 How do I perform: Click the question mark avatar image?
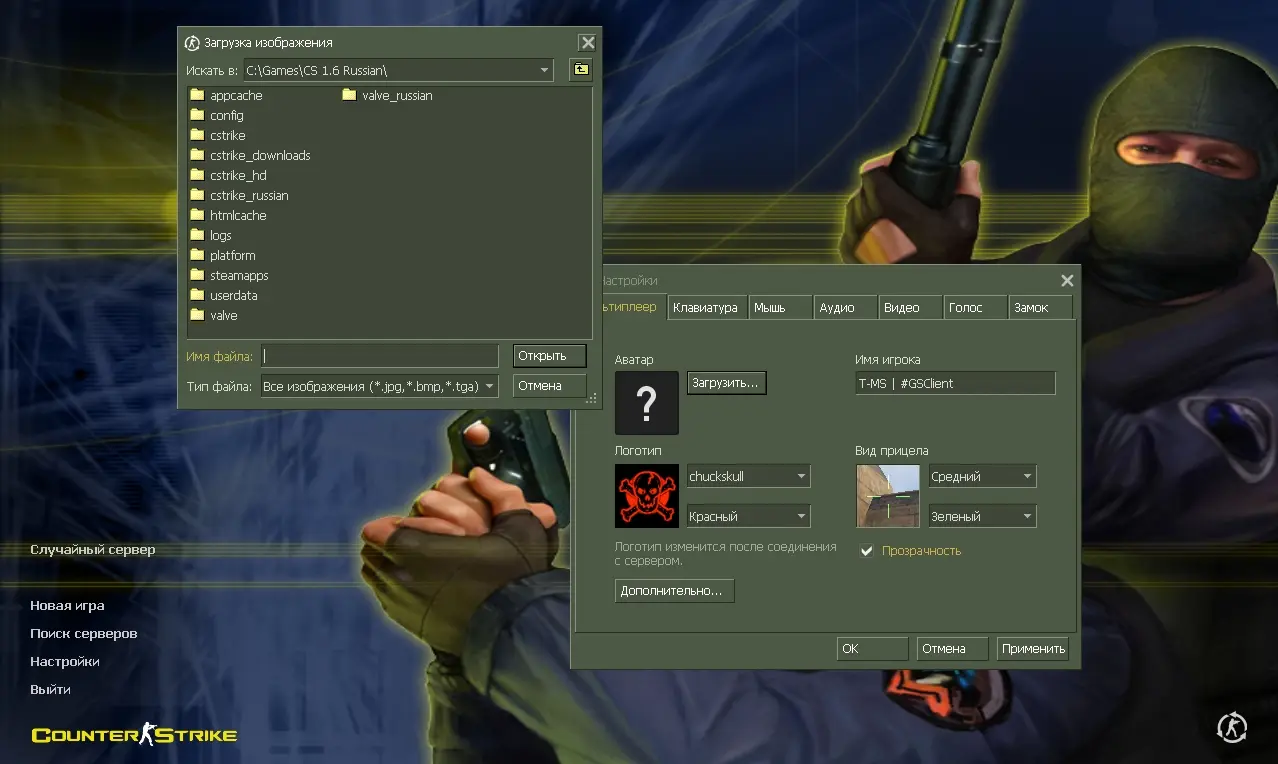coord(646,403)
